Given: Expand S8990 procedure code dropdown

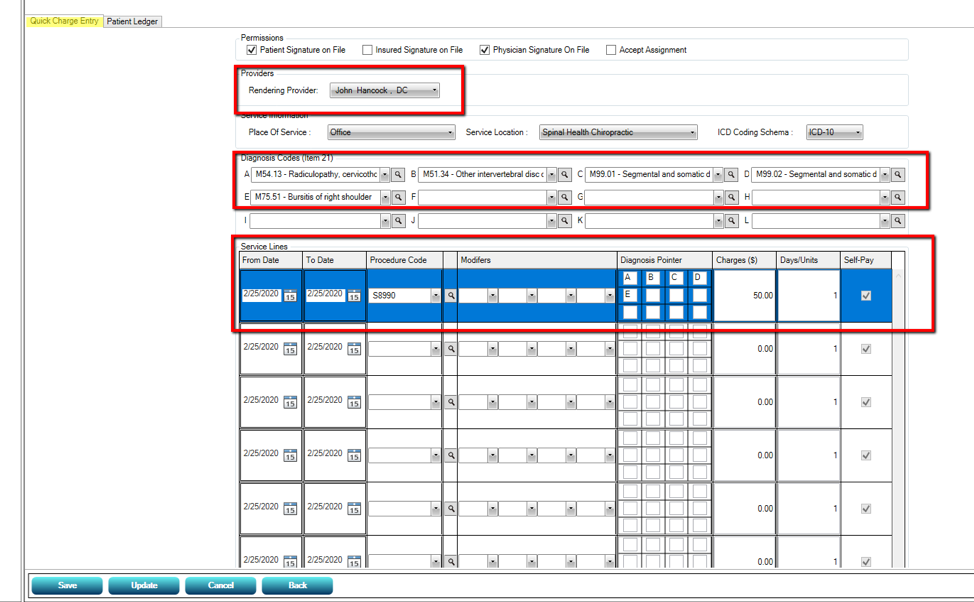Looking at the screenshot, I should (x=435, y=296).
